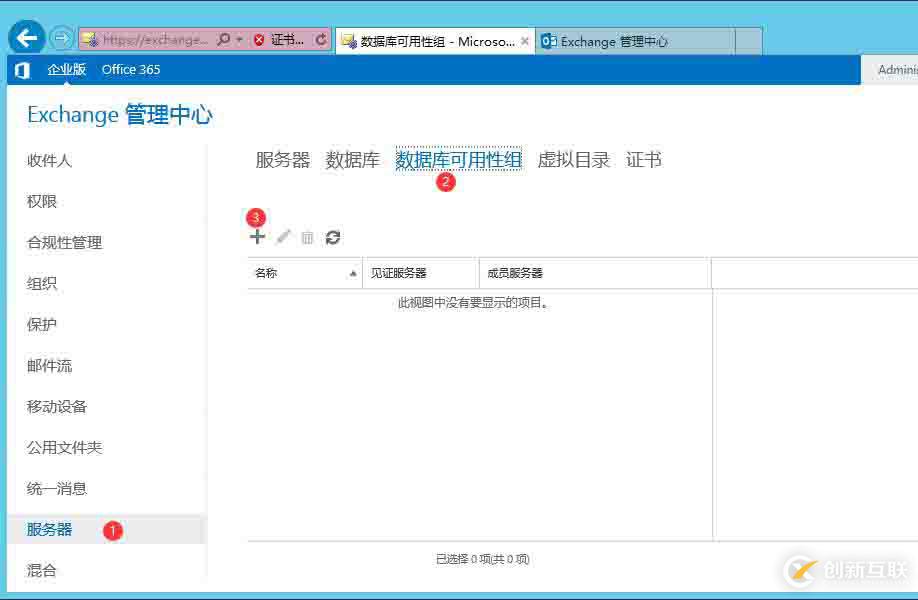Switch to the 数据库 tab
Image resolution: width=918 pixels, height=600 pixels.
pyautogui.click(x=352, y=158)
